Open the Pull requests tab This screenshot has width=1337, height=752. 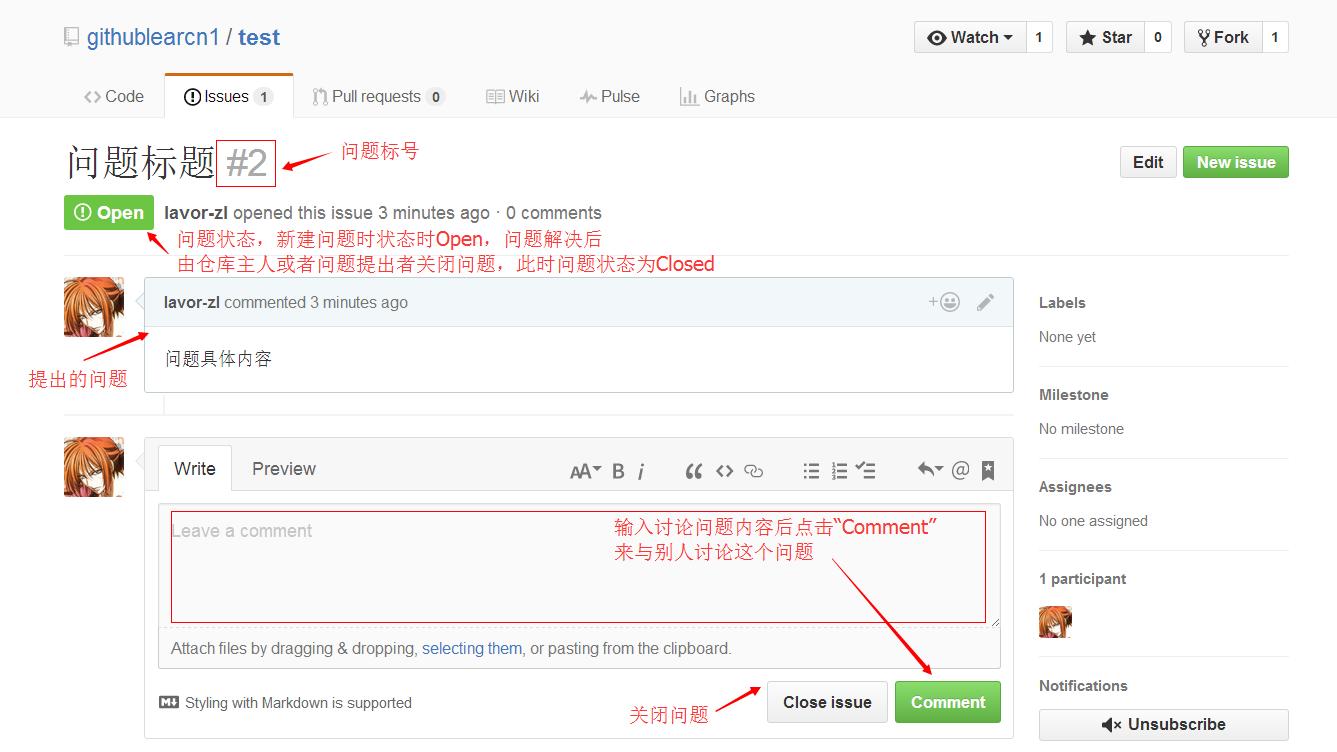pyautogui.click(x=378, y=96)
